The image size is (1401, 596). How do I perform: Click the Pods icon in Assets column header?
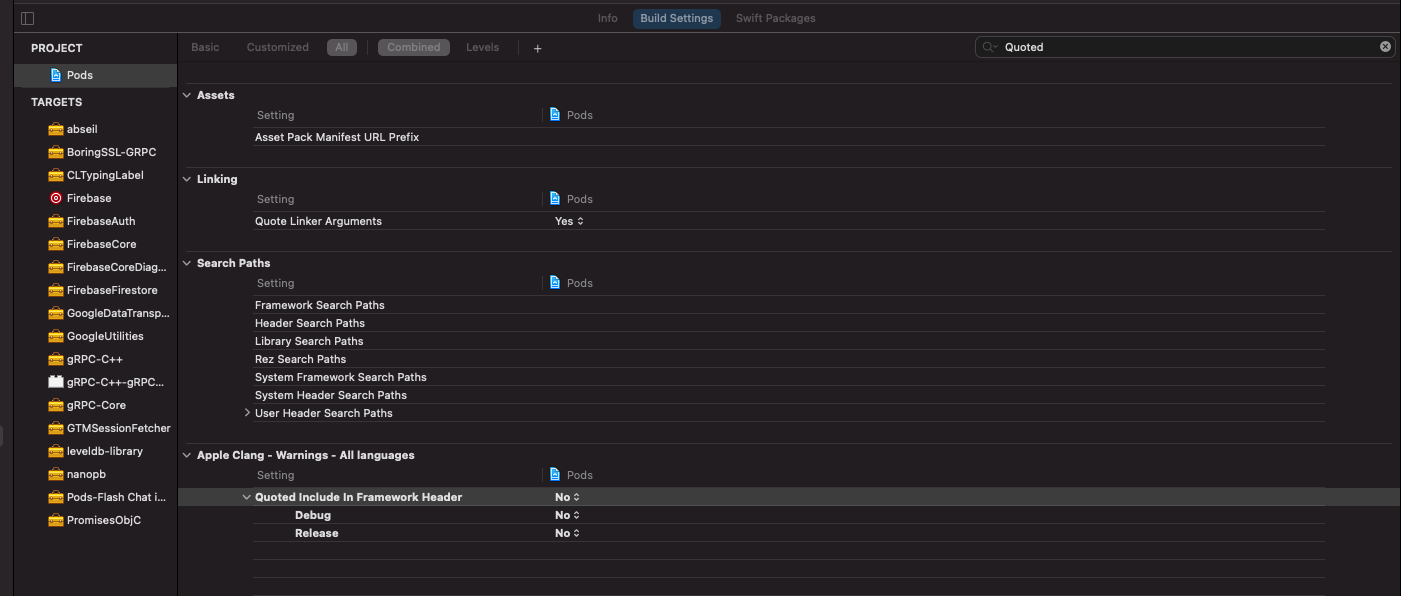[555, 115]
